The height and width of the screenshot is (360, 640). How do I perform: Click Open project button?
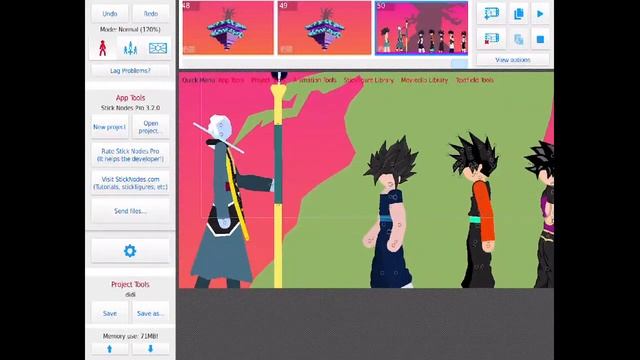tap(151, 127)
